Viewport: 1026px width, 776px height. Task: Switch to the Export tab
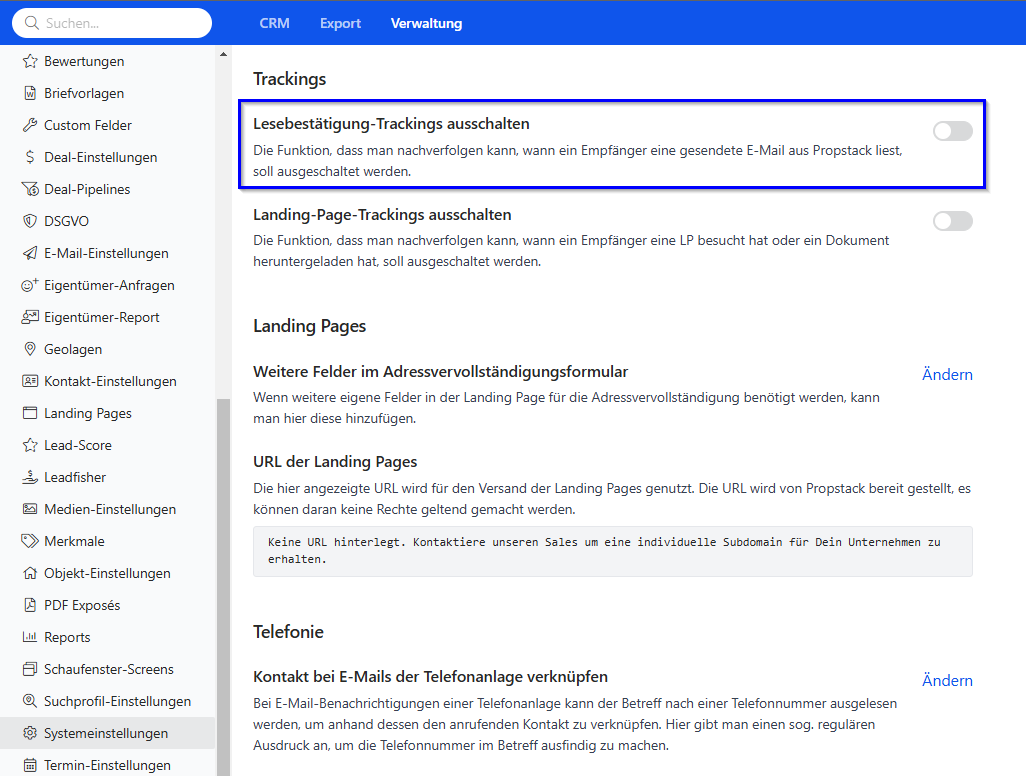click(x=340, y=23)
